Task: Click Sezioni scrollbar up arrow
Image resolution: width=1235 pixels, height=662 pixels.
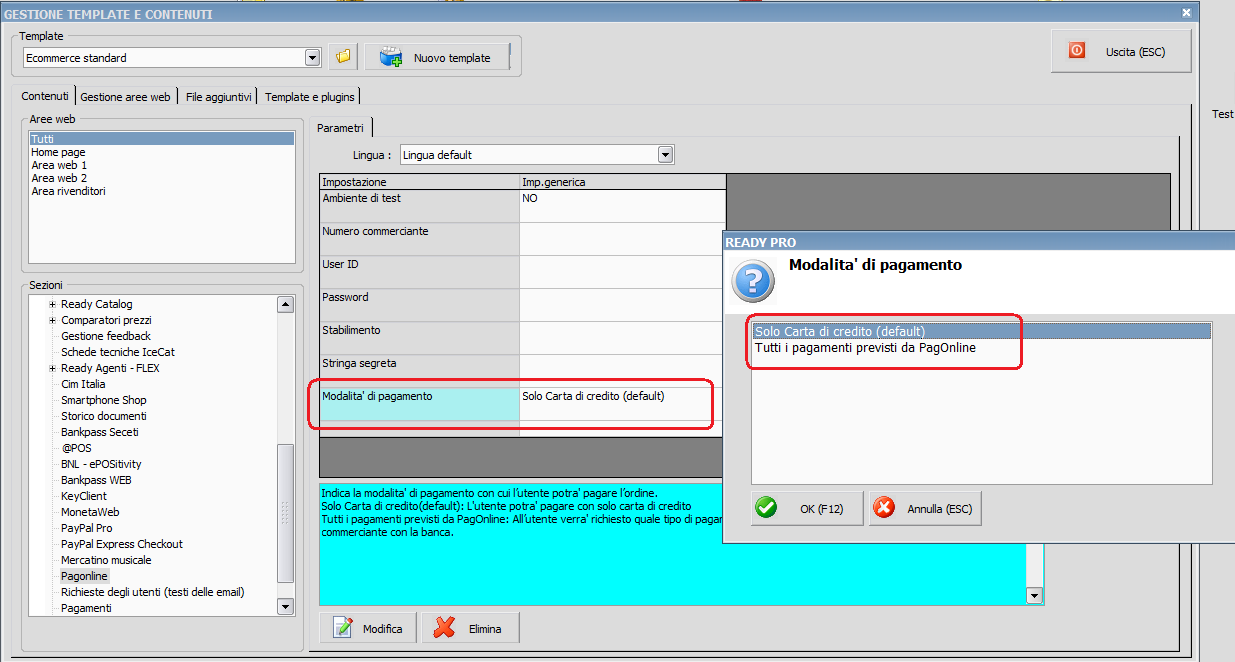Action: pos(285,304)
